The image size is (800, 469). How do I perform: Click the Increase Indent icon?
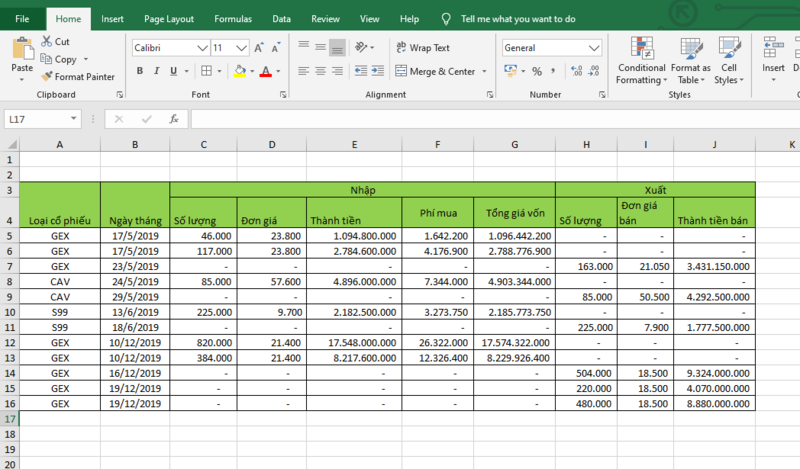(376, 71)
